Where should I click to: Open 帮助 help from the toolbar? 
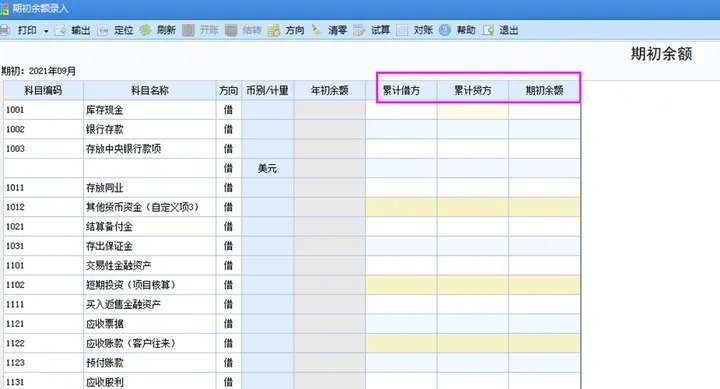click(457, 30)
